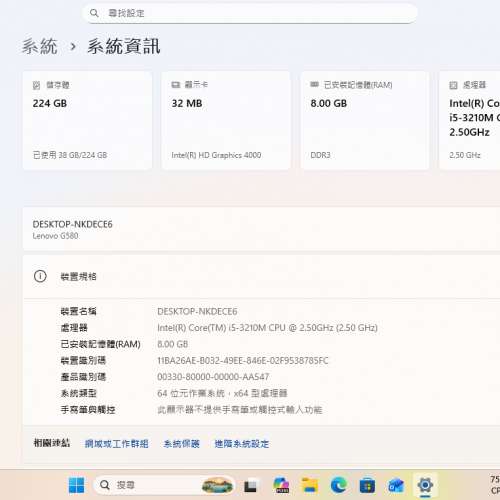Image resolution: width=500 pixels, height=500 pixels.
Task: Click Intel(R) HD Graphics 4000 text
Action: click(216, 155)
